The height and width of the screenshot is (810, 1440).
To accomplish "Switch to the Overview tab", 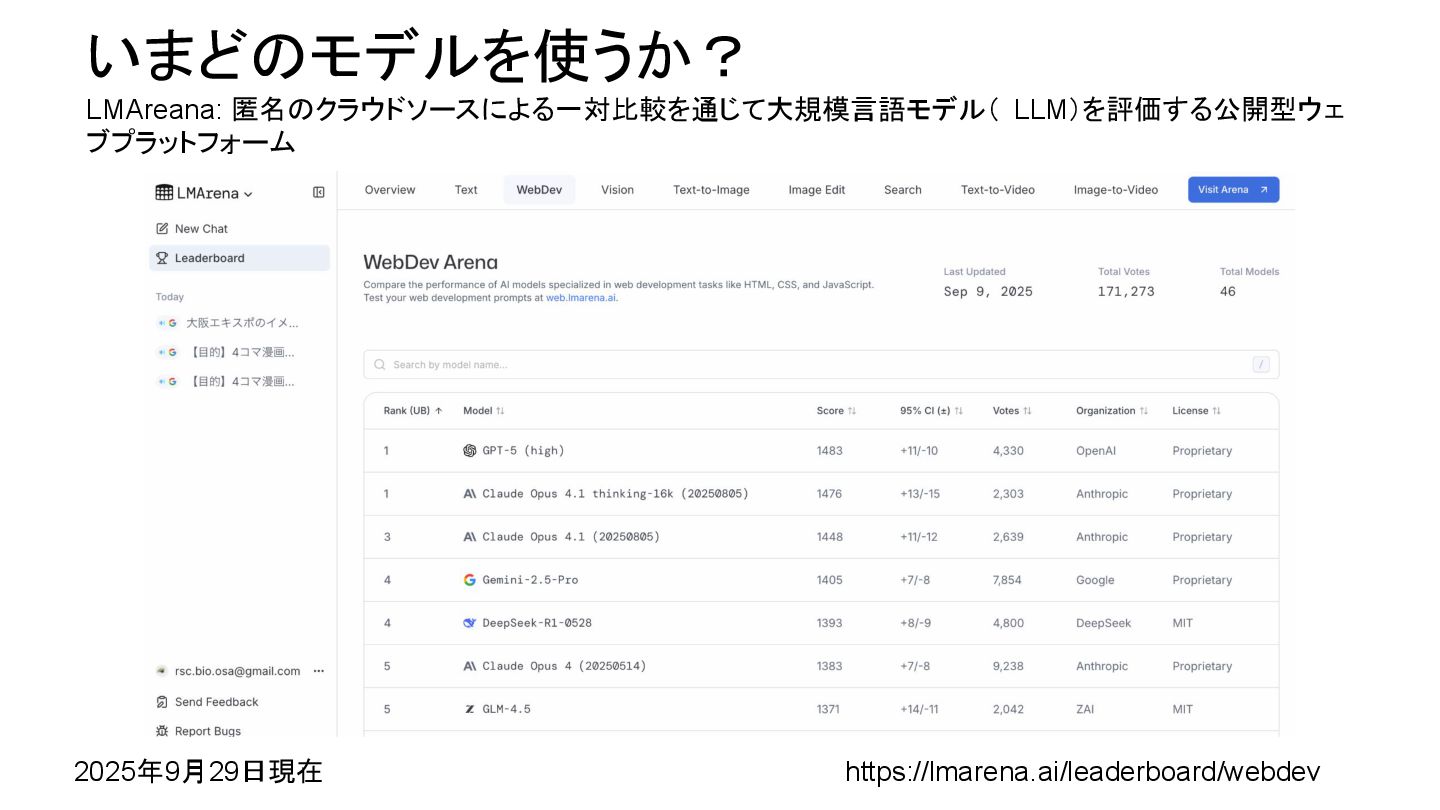I will 390,190.
